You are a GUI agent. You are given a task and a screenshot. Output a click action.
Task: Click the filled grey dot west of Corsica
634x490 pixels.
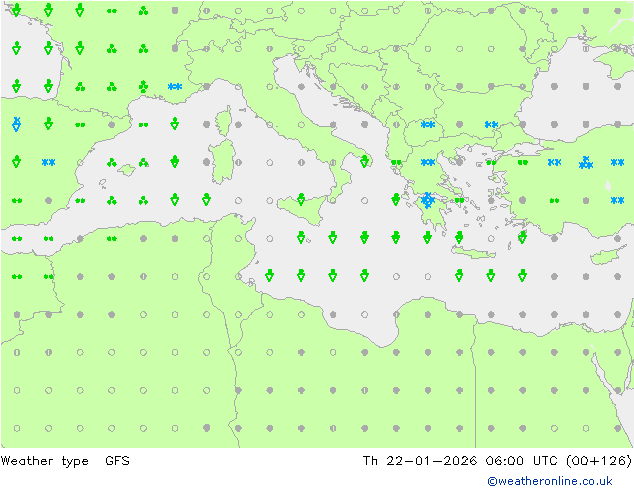(x=207, y=125)
